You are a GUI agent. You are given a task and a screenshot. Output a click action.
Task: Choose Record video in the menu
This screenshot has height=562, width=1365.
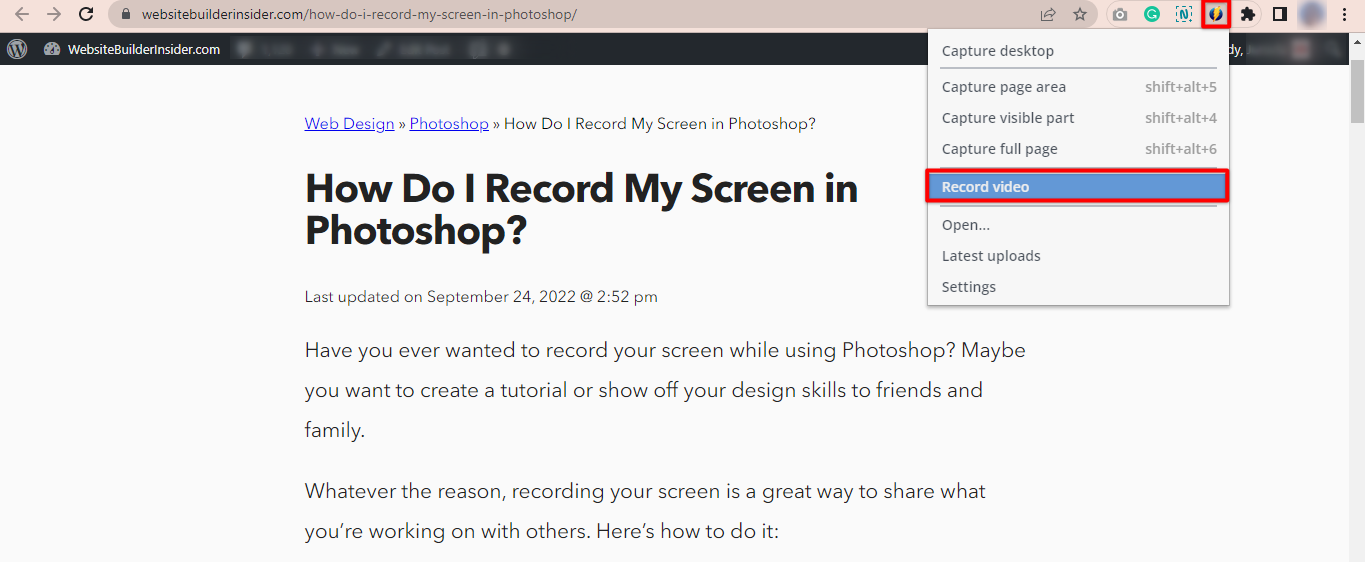point(1077,187)
